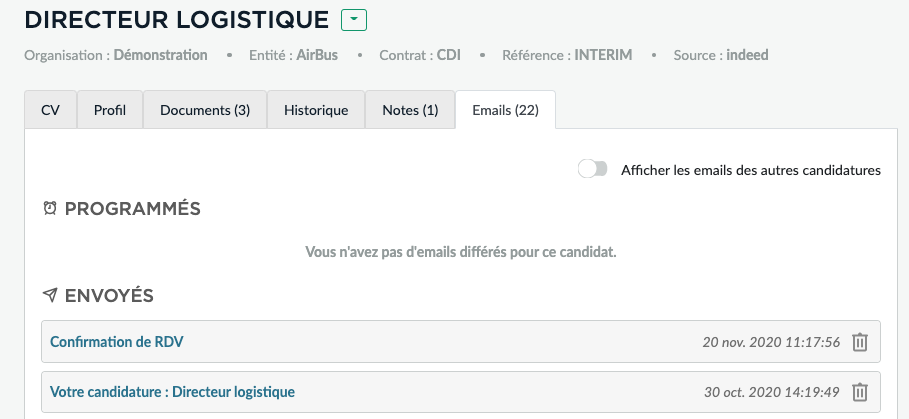909x419 pixels.
Task: Click trash icon for Votre candidature email
Action: 859,392
